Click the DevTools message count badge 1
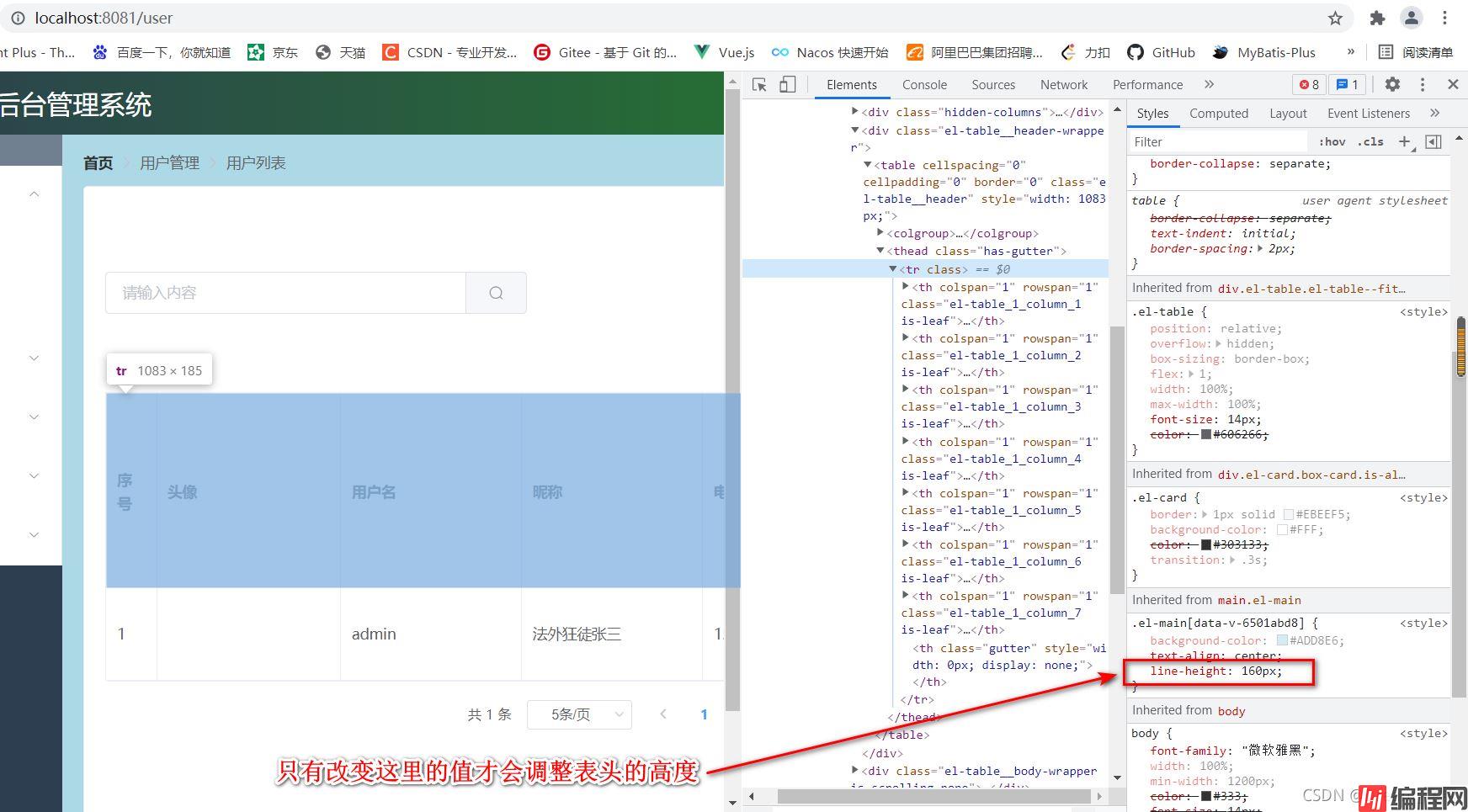This screenshot has width=1468, height=812. (x=1348, y=84)
